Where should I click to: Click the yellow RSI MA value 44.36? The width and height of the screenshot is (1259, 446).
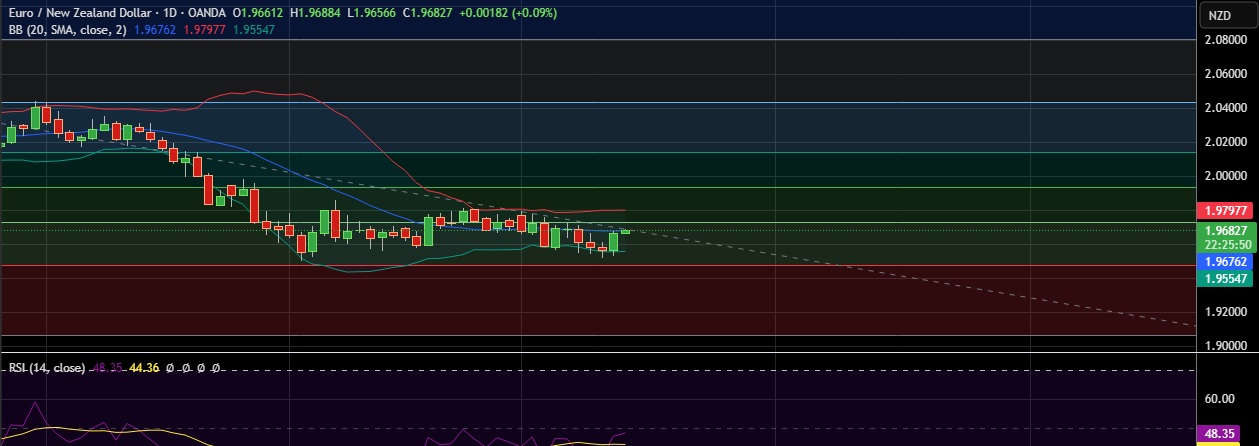coord(144,368)
